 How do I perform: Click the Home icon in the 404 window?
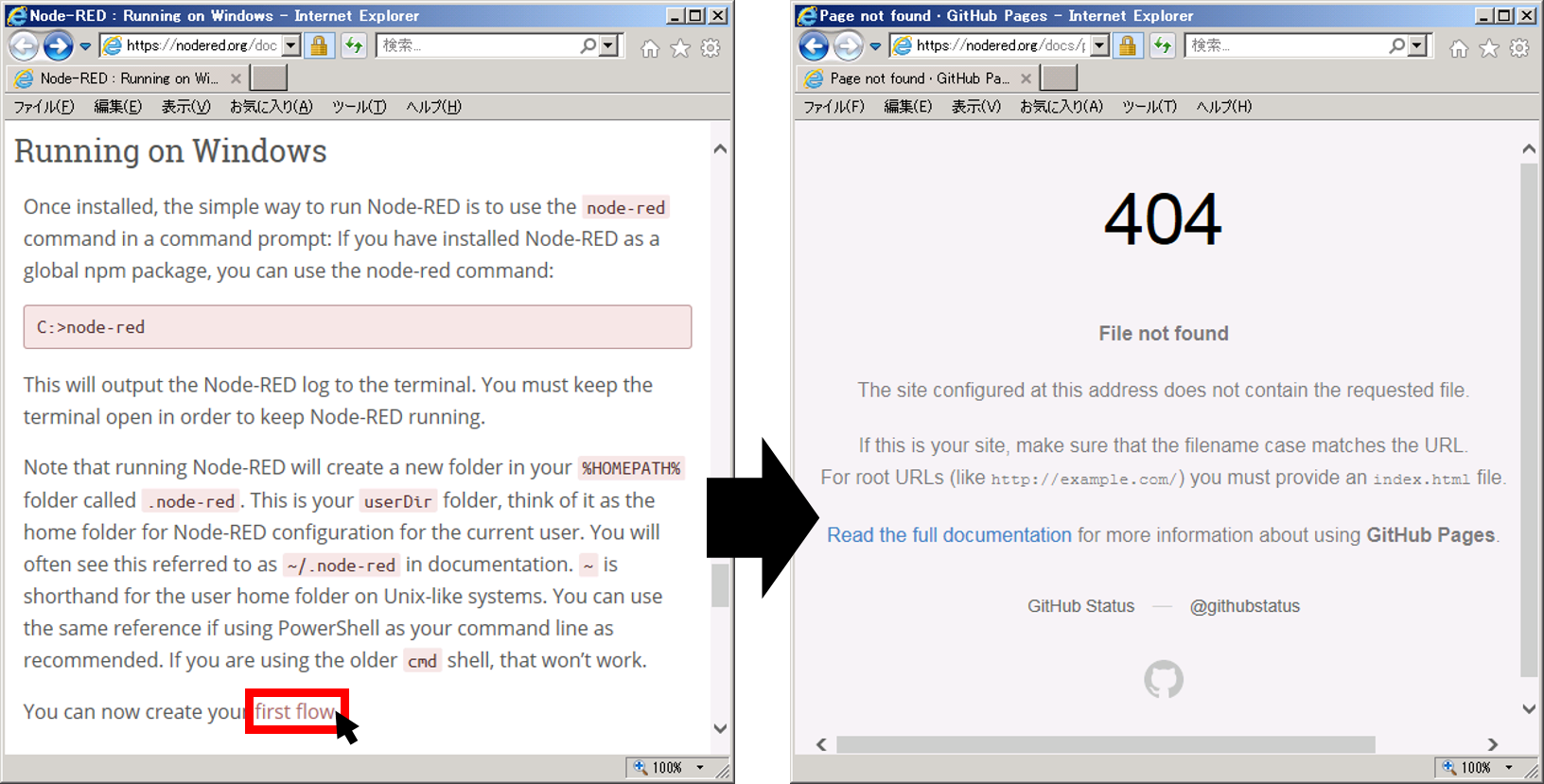[1459, 48]
